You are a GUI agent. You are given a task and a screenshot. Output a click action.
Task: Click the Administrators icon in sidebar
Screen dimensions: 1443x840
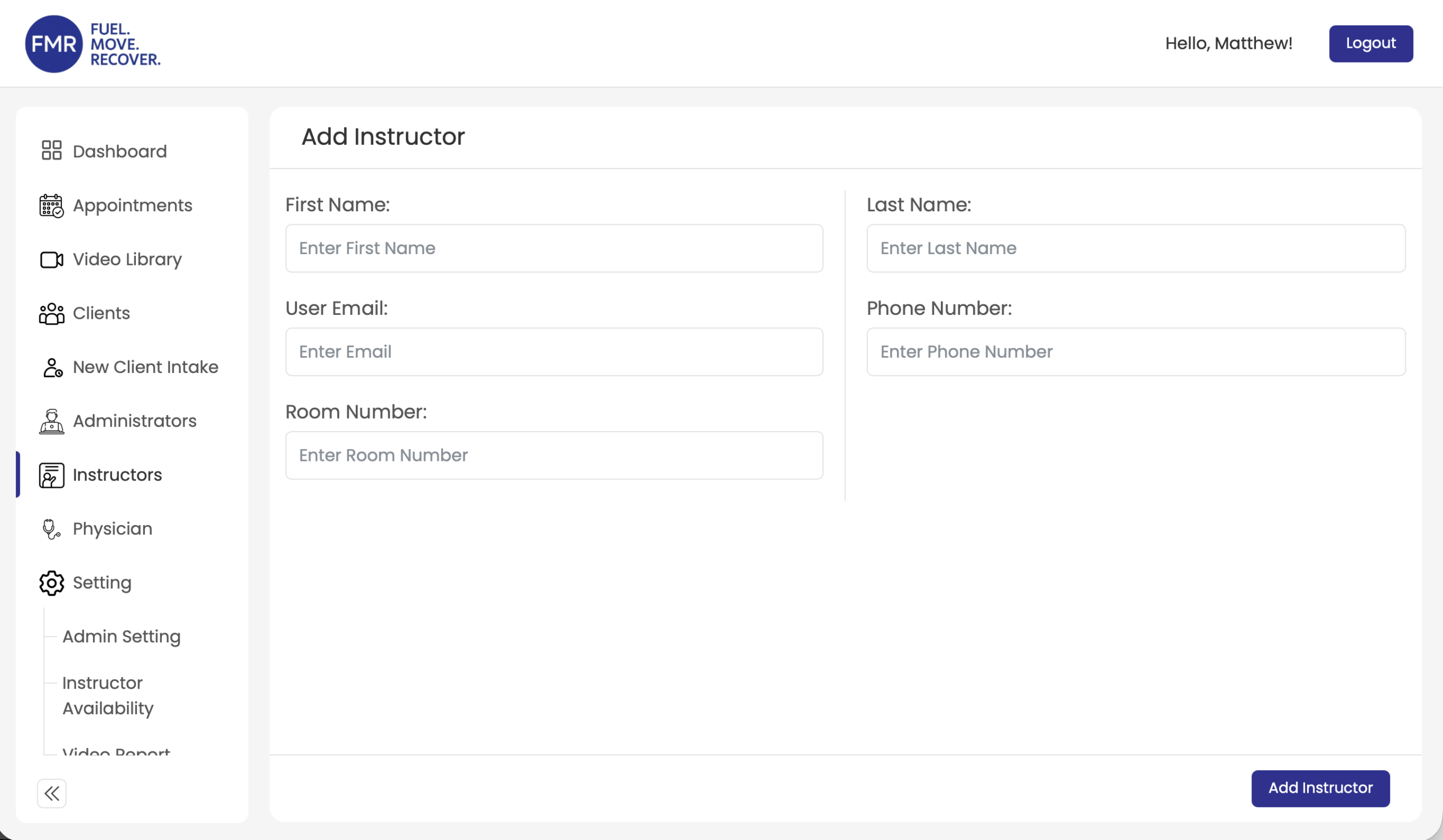pyautogui.click(x=51, y=421)
